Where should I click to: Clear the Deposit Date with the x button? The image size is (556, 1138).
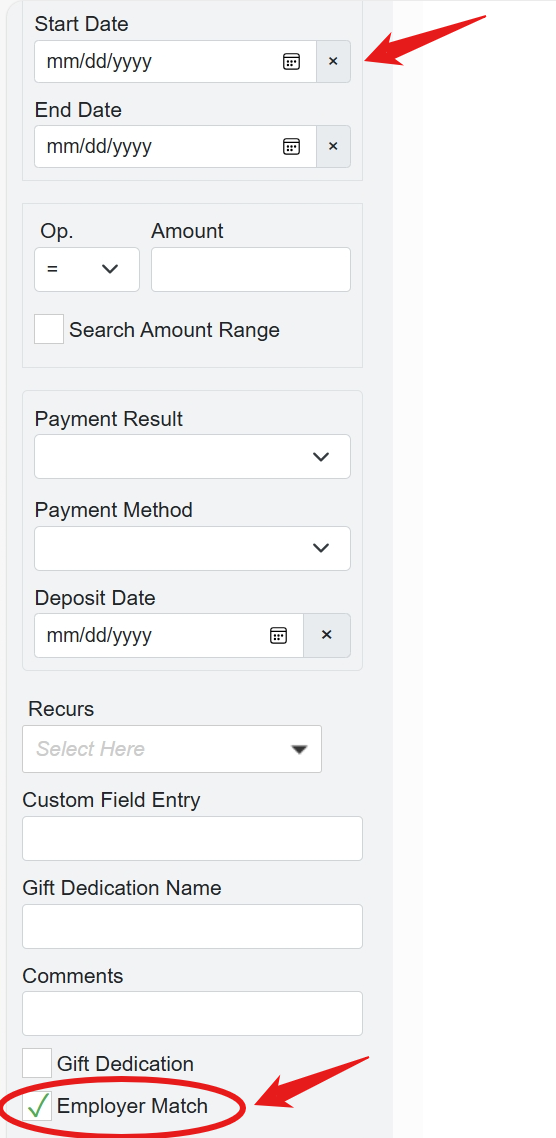(x=327, y=636)
